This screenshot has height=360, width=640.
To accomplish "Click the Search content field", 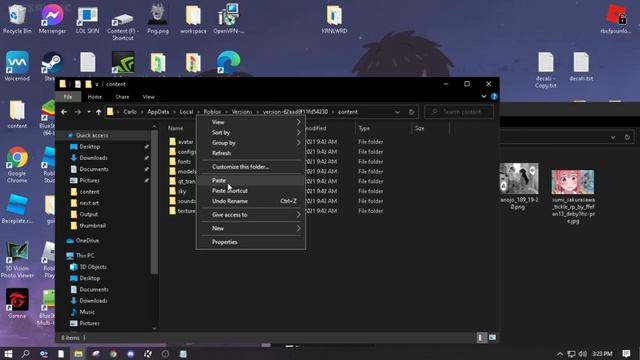I will click(x=459, y=112).
